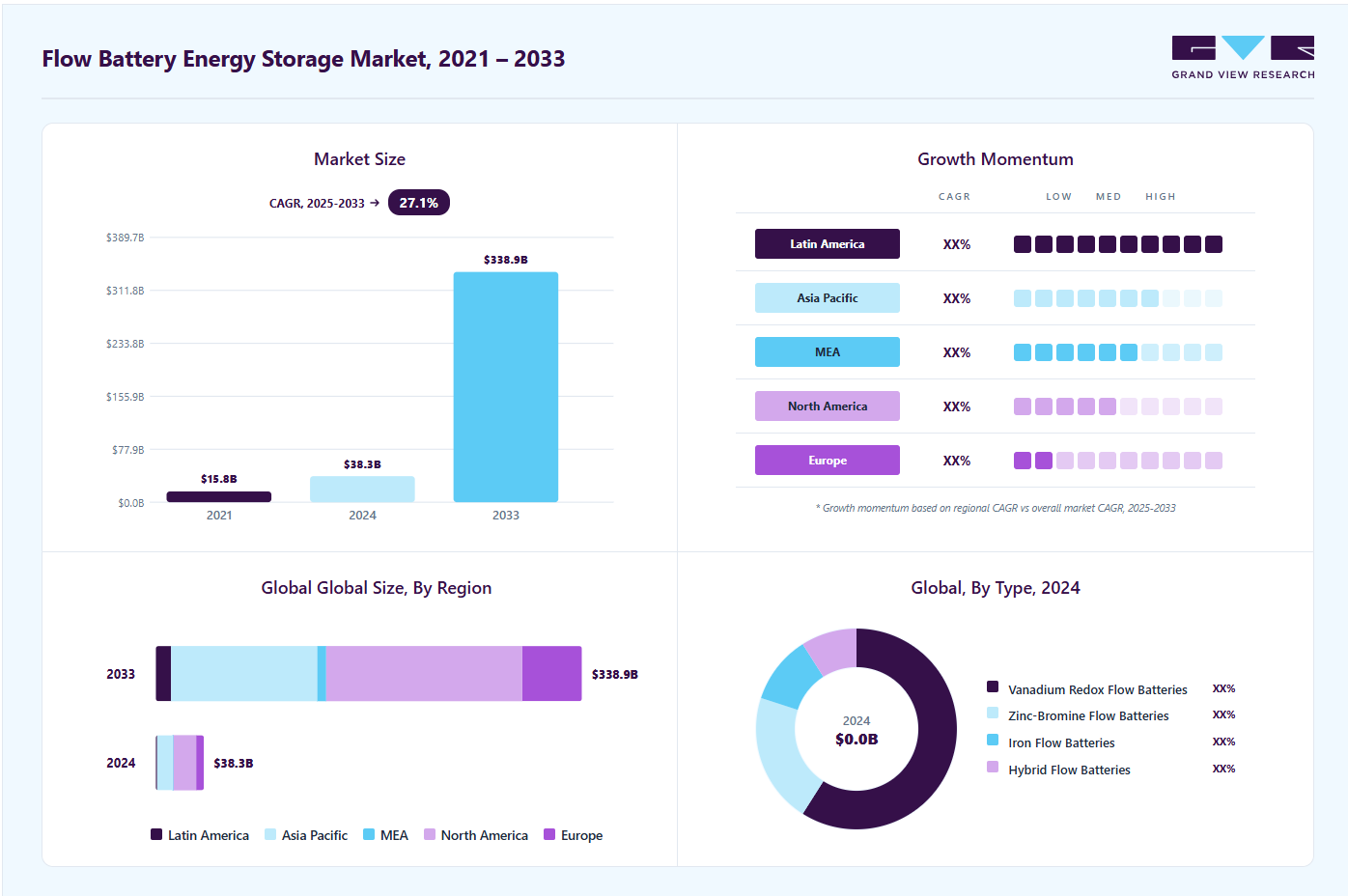
Task: Click the Europe momentum indicator squares
Action: (1118, 461)
